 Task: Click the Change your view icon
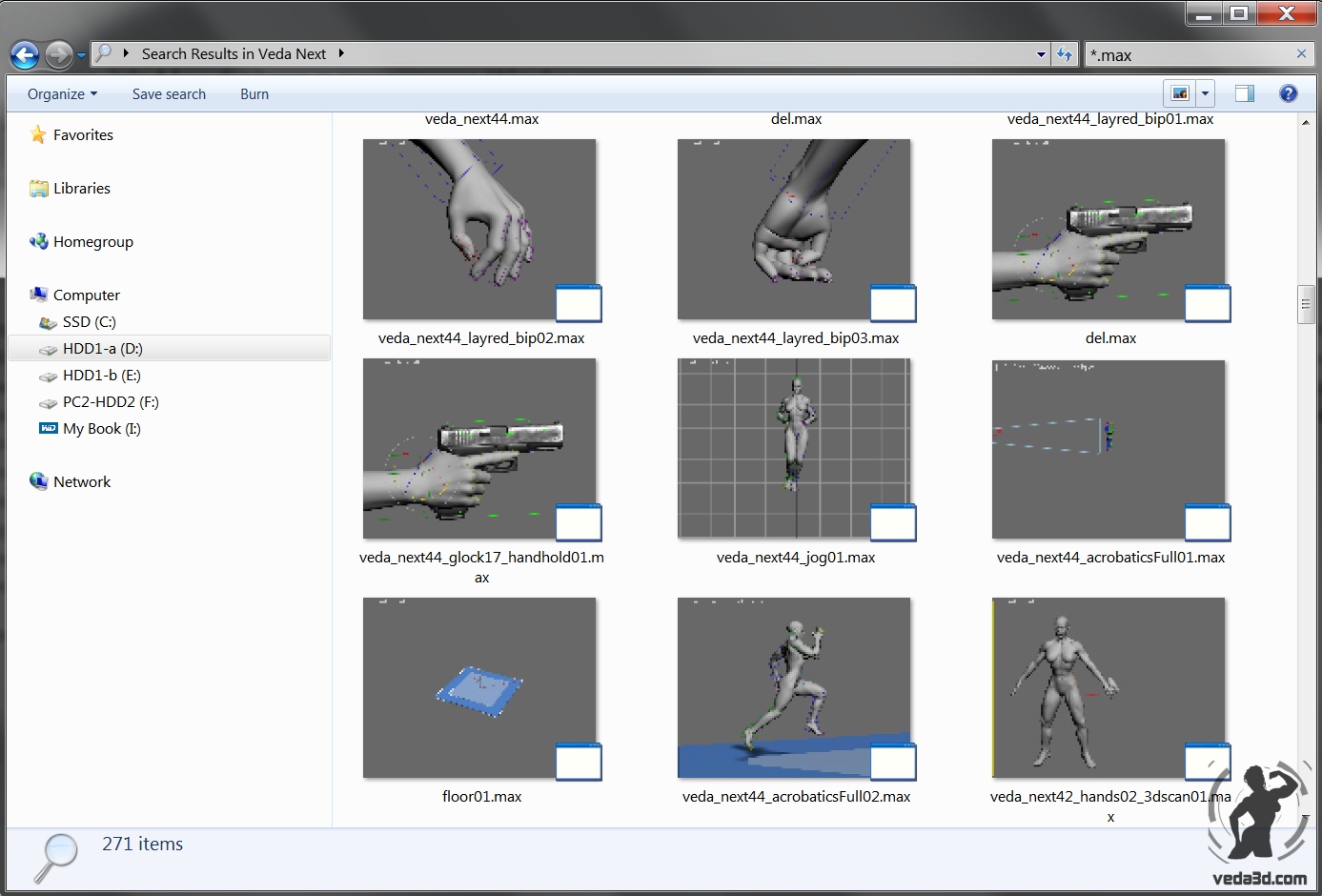(x=1182, y=92)
